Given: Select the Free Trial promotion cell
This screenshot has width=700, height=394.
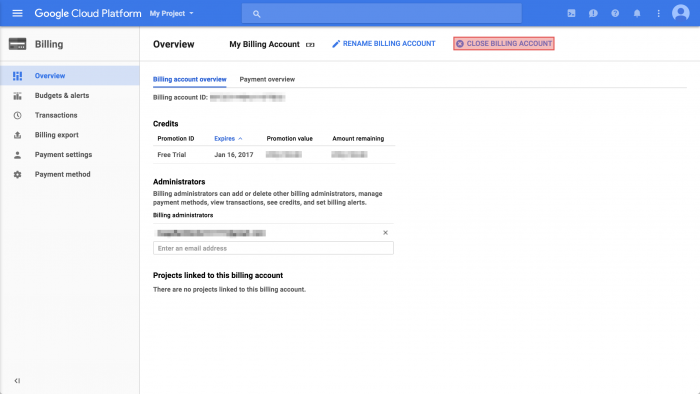Looking at the screenshot, I should click(172, 155).
